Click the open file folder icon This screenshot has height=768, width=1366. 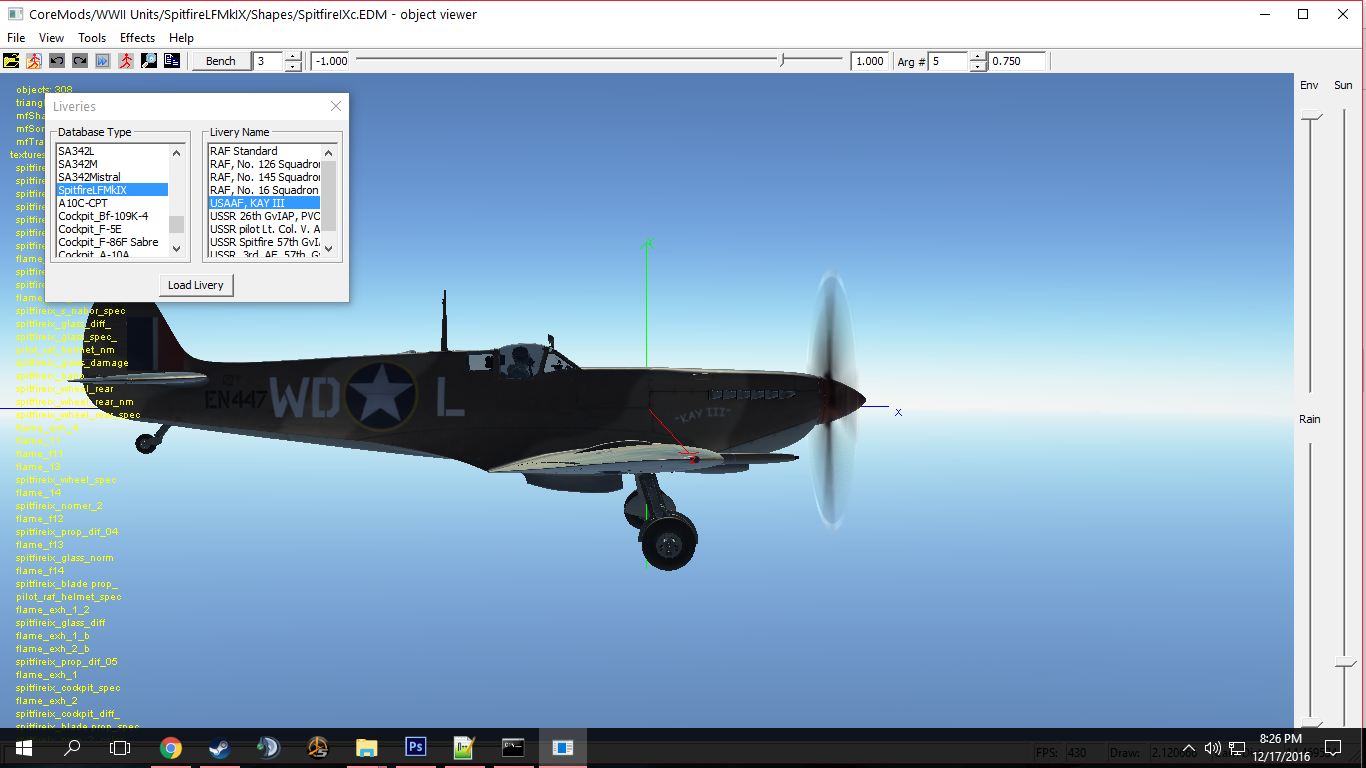coord(11,61)
